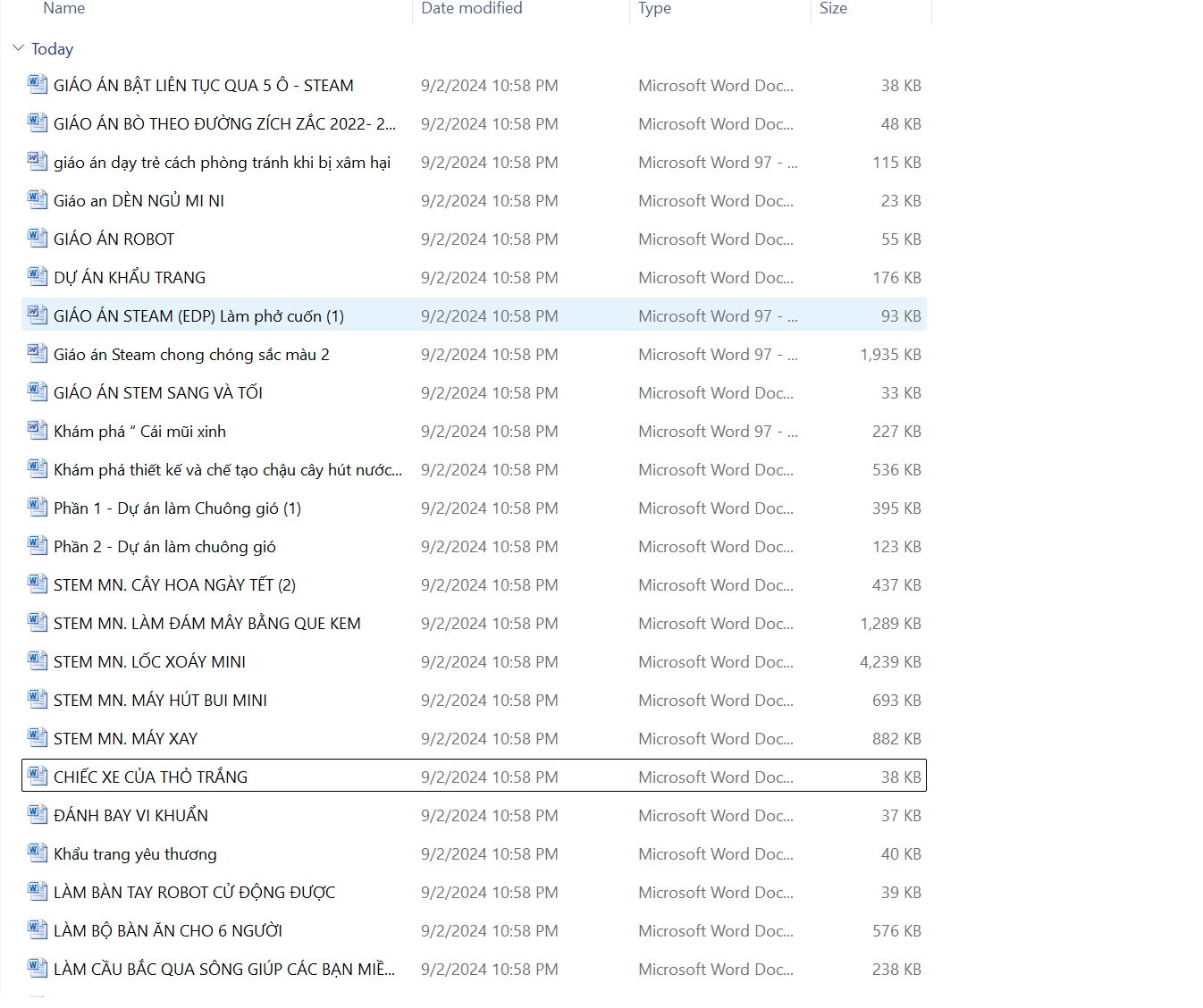
Task: Click icon of Giáo án Steam chong chóng sắc màu 2
Action: pyautogui.click(x=38, y=354)
